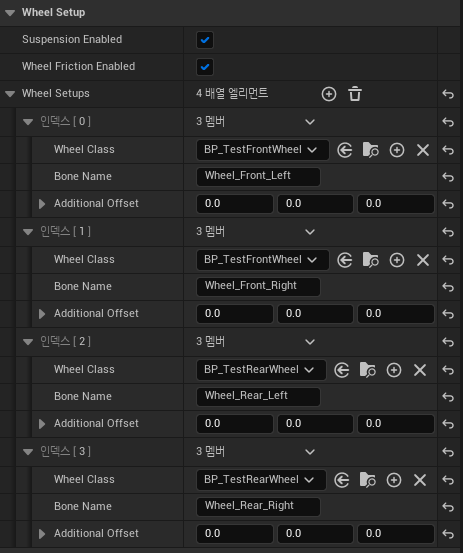Image resolution: width=463 pixels, height=553 pixels.
Task: Select the index 2 '3 멤버' text
Action: pyautogui.click(x=211, y=341)
